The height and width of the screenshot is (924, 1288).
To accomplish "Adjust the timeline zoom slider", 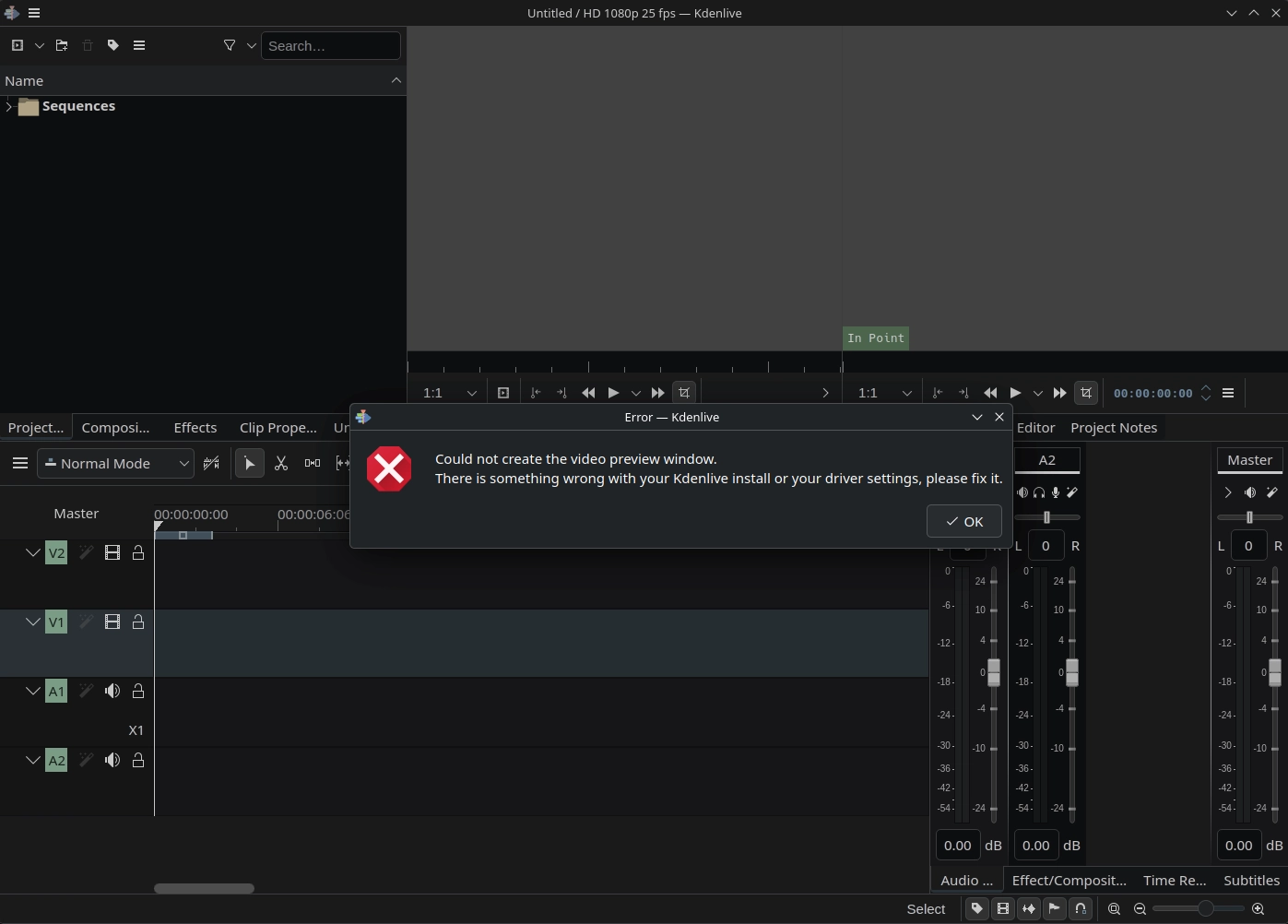I will (1199, 908).
